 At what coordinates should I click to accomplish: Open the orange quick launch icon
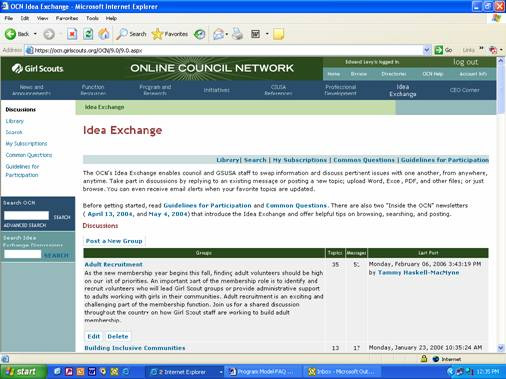coord(80,371)
